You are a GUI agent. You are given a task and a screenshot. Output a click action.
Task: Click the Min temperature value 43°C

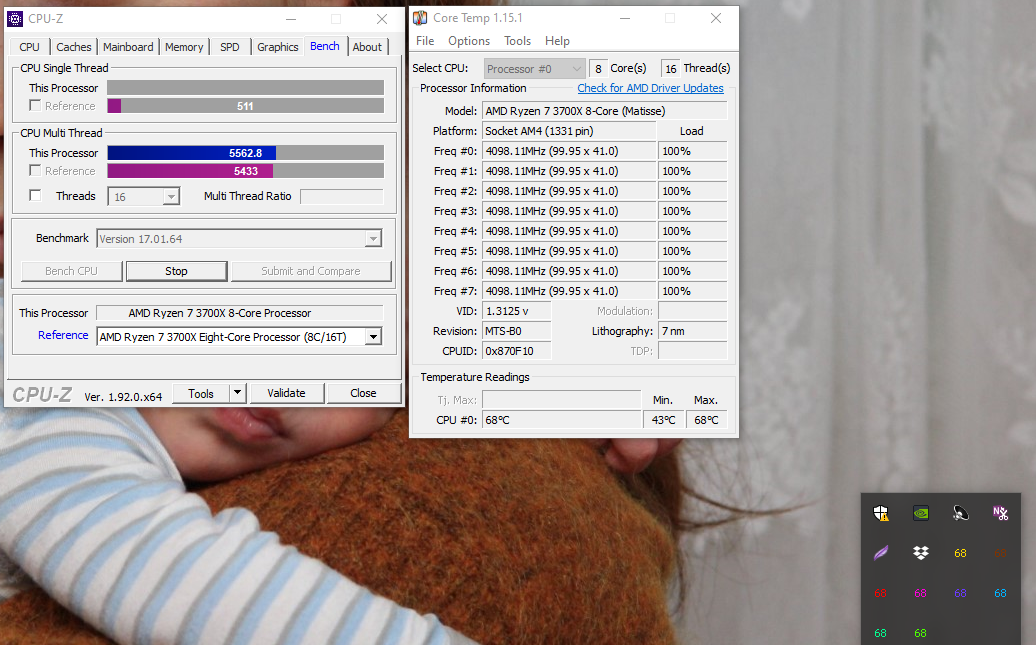pyautogui.click(x=663, y=420)
